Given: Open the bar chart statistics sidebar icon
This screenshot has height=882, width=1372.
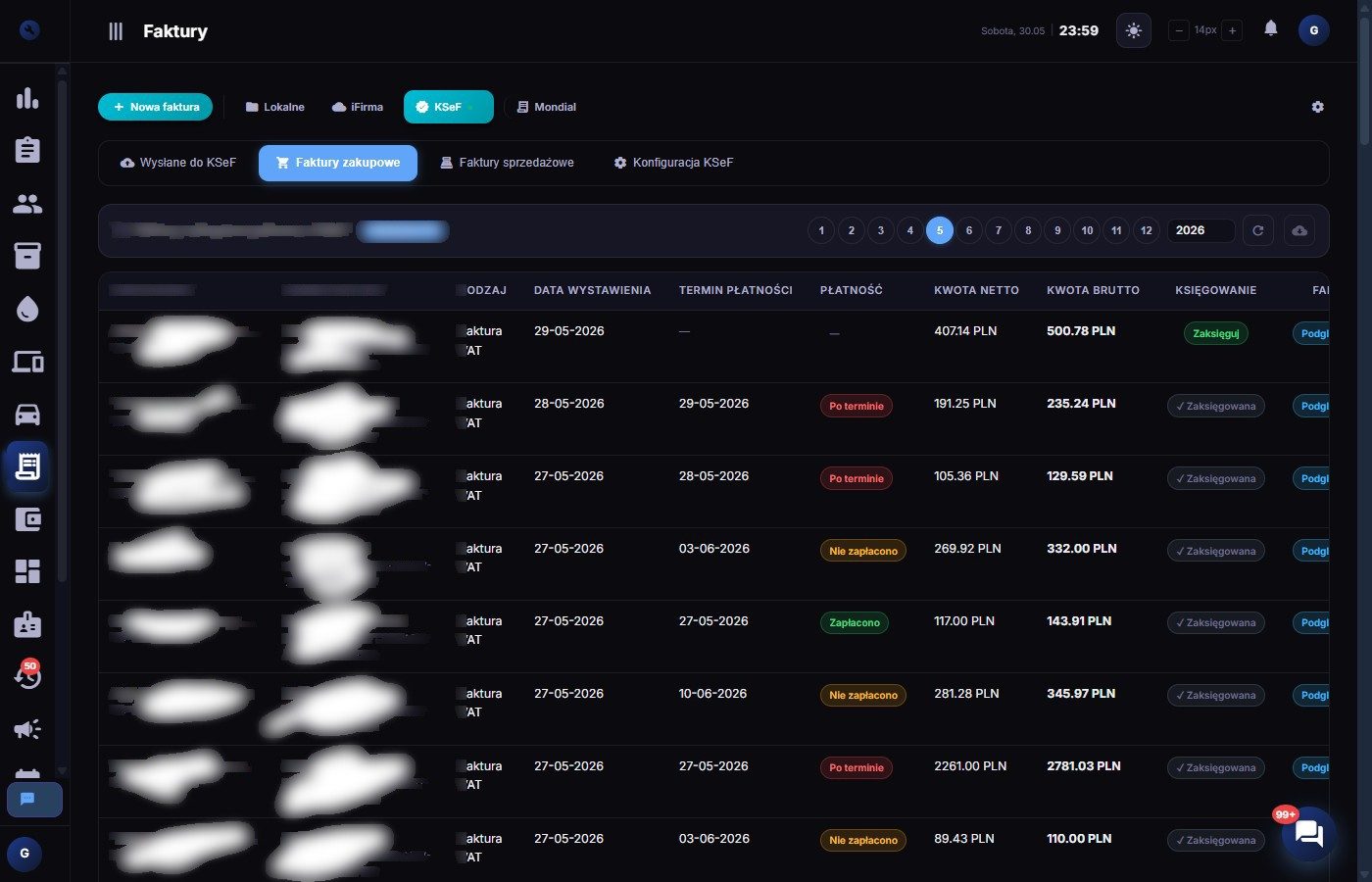Looking at the screenshot, I should pos(27,98).
